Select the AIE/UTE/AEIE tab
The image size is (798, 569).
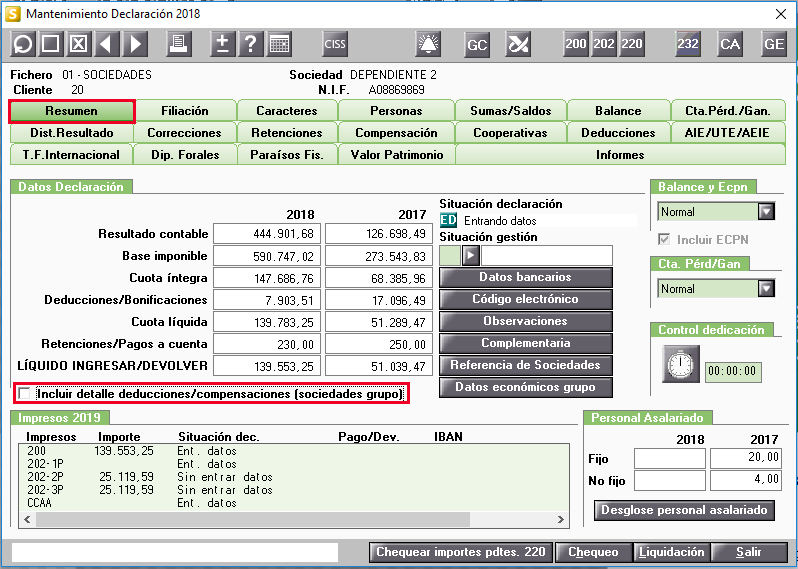(x=728, y=133)
